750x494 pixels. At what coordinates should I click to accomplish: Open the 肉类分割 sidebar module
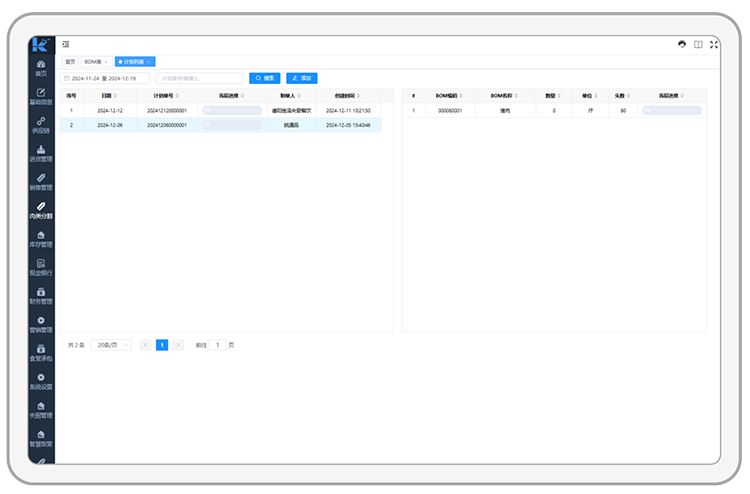[x=41, y=210]
